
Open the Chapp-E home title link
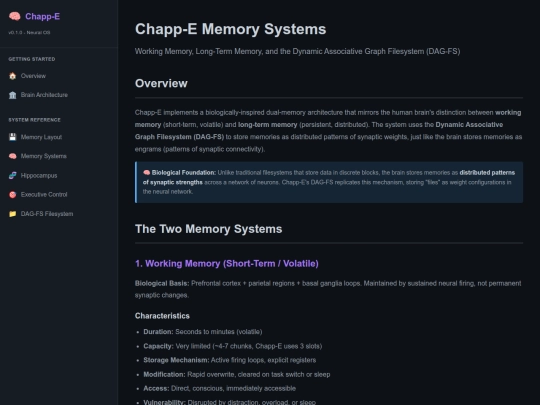tap(42, 17)
